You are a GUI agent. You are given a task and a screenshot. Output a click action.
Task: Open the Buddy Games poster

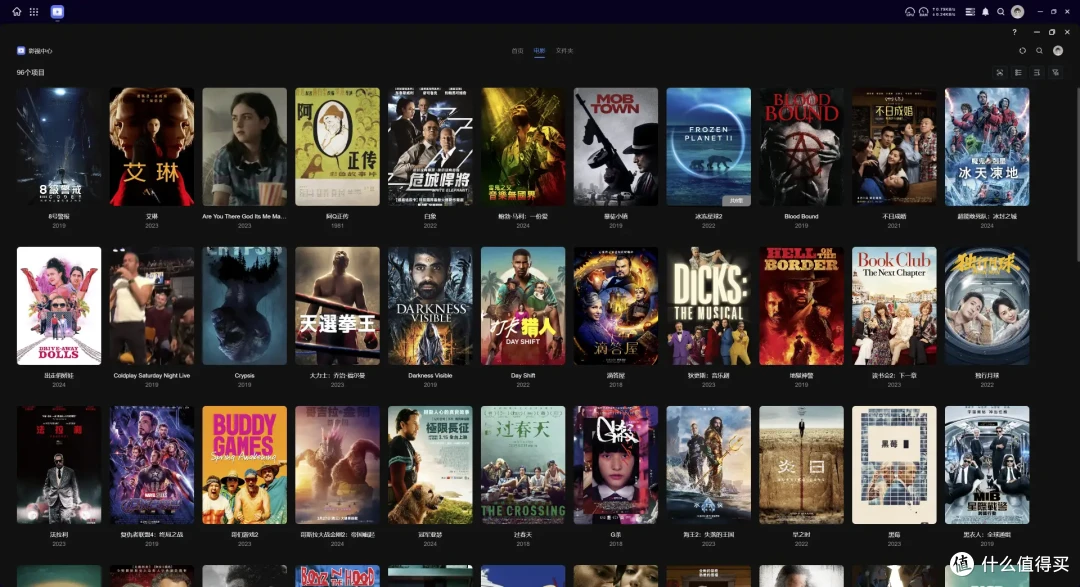tap(245, 465)
